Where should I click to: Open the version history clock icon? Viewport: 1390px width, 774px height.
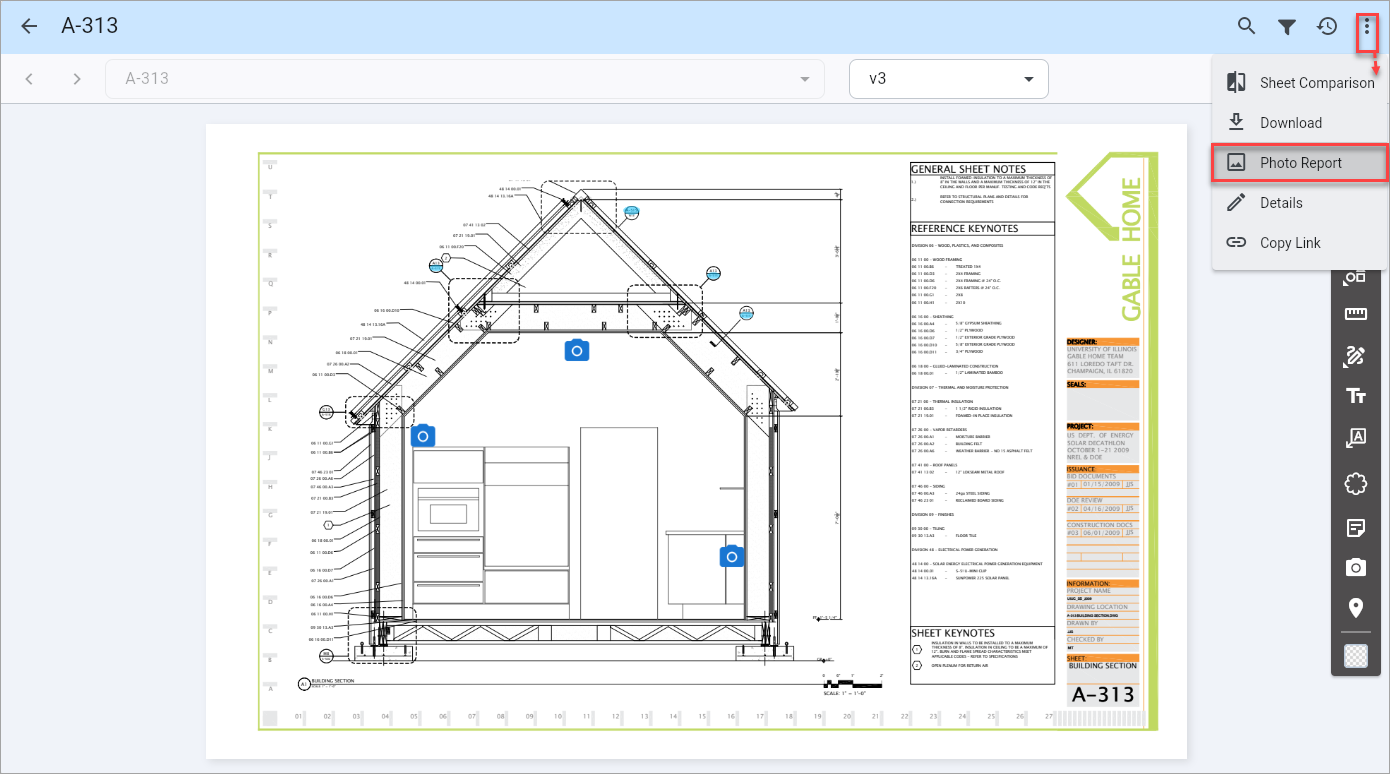click(1327, 26)
